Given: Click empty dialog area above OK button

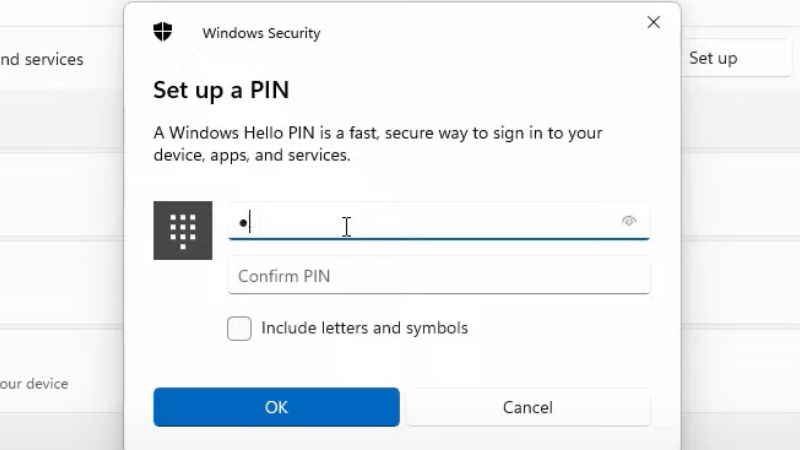Looking at the screenshot, I should (x=402, y=365).
